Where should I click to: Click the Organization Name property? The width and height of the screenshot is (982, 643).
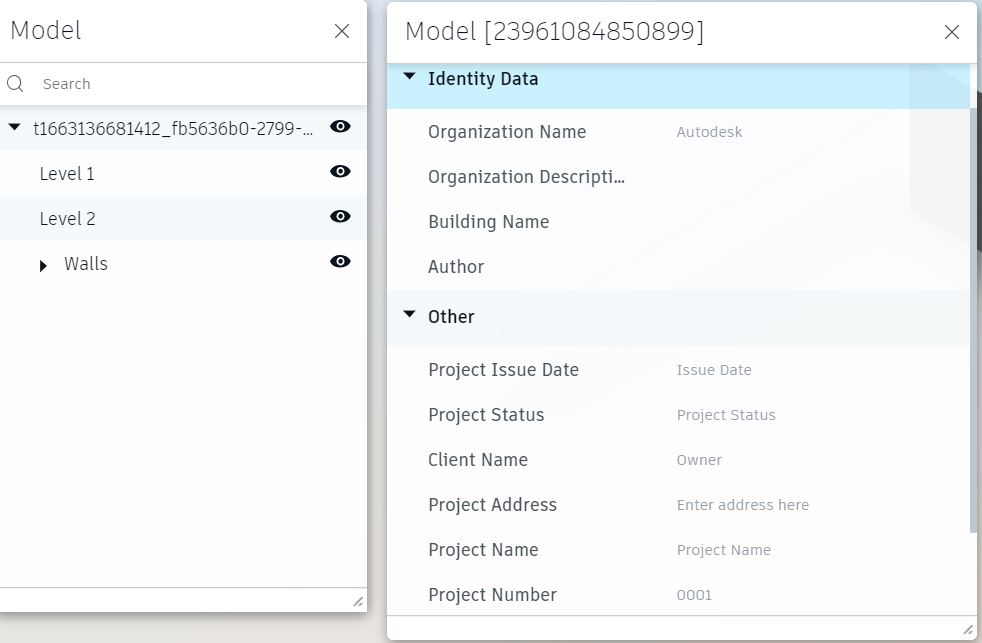507,132
